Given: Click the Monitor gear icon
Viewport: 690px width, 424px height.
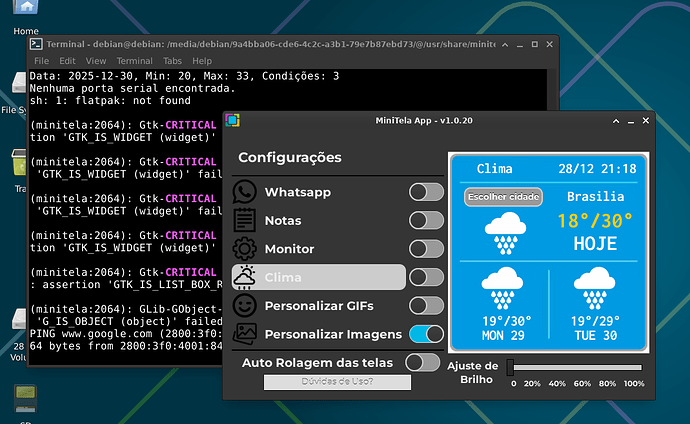Looking at the screenshot, I should coord(245,249).
